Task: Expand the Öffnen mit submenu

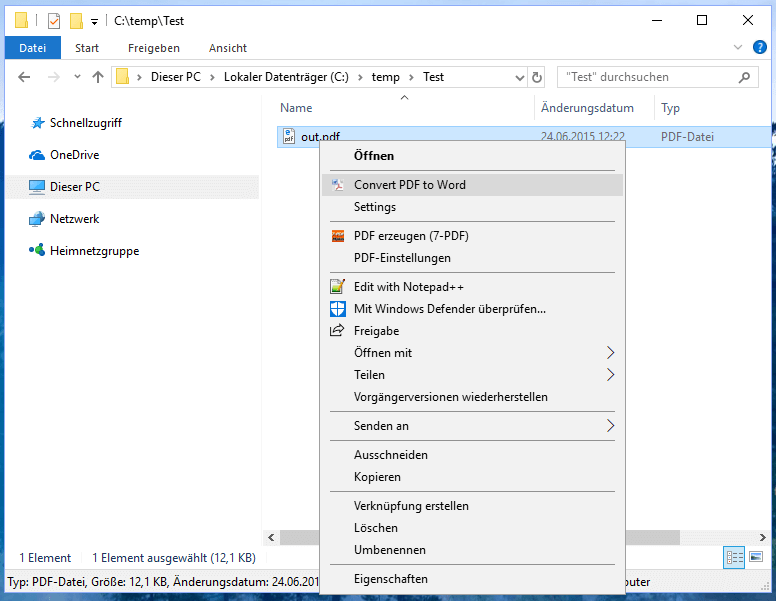Action: (x=610, y=352)
